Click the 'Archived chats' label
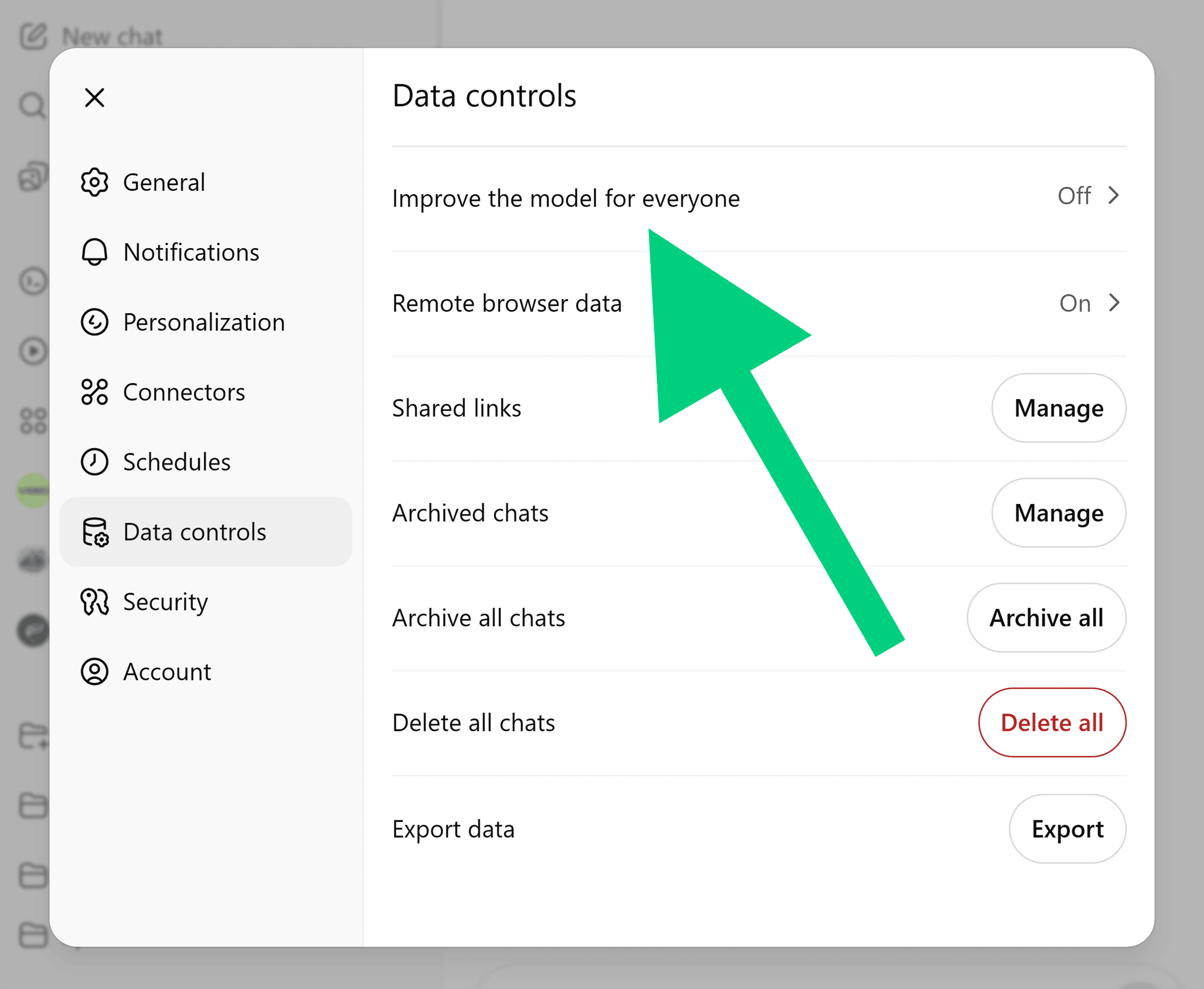This screenshot has height=989, width=1204. (471, 513)
